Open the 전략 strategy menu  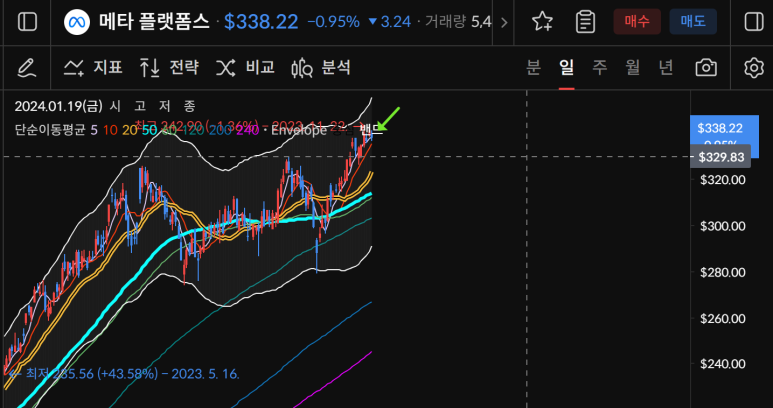(x=170, y=68)
